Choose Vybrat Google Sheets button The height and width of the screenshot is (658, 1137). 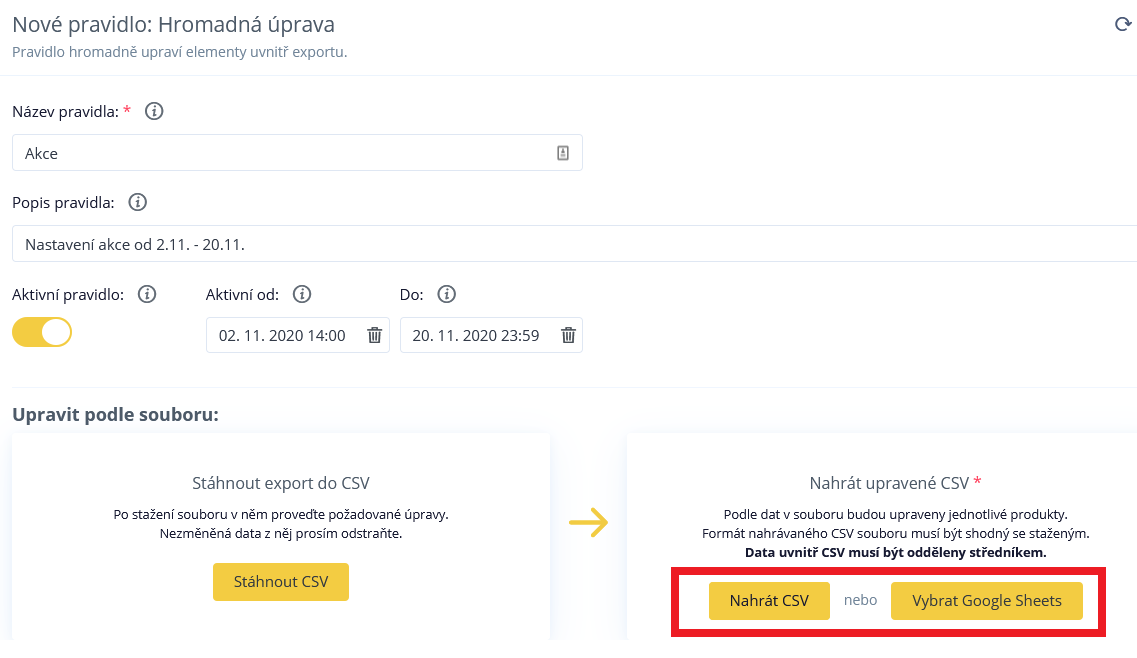[986, 601]
